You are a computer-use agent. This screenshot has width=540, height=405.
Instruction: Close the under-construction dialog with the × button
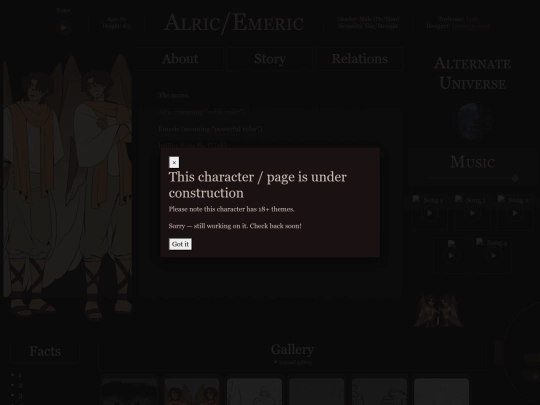[174, 162]
